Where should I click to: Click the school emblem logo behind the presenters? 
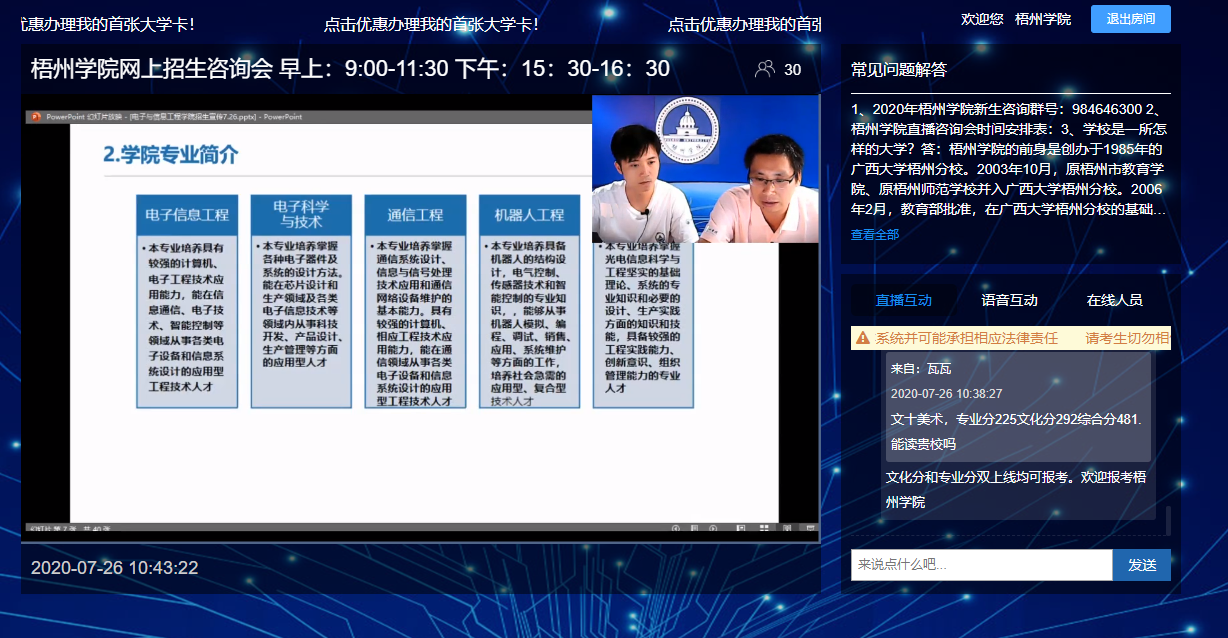coord(688,128)
